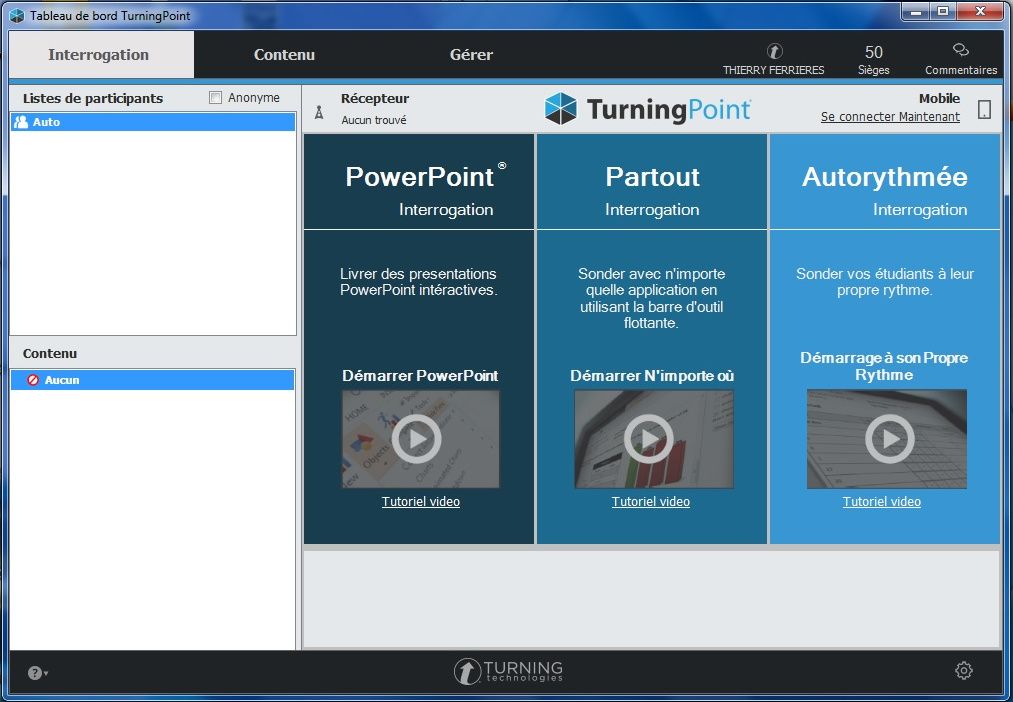Click the Se connecter Maintenant link

890,117
